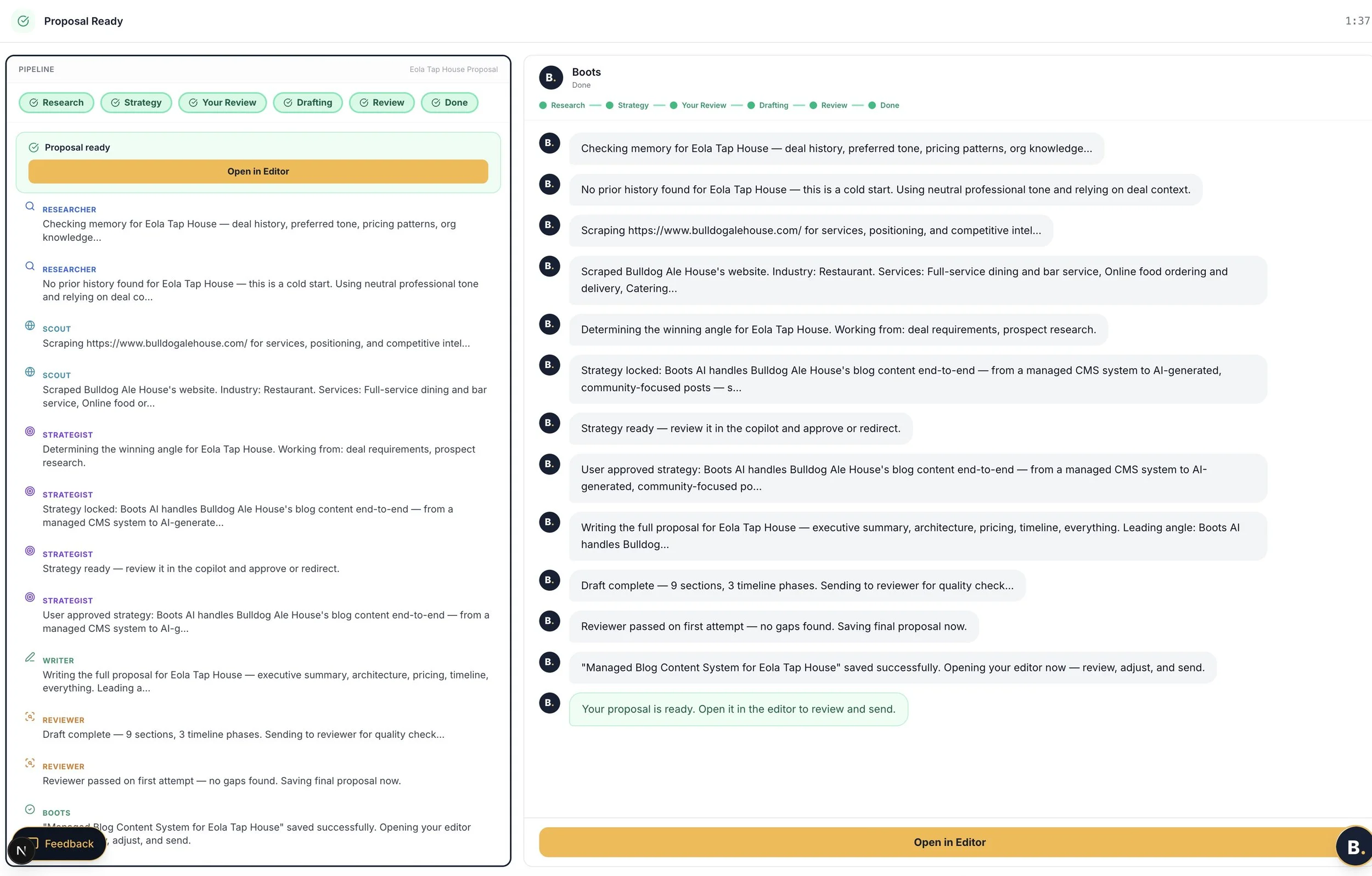Click the 'Scraped Bulldog Ale House's website' chat bubble
The image size is (1372, 876).
[x=918, y=280]
